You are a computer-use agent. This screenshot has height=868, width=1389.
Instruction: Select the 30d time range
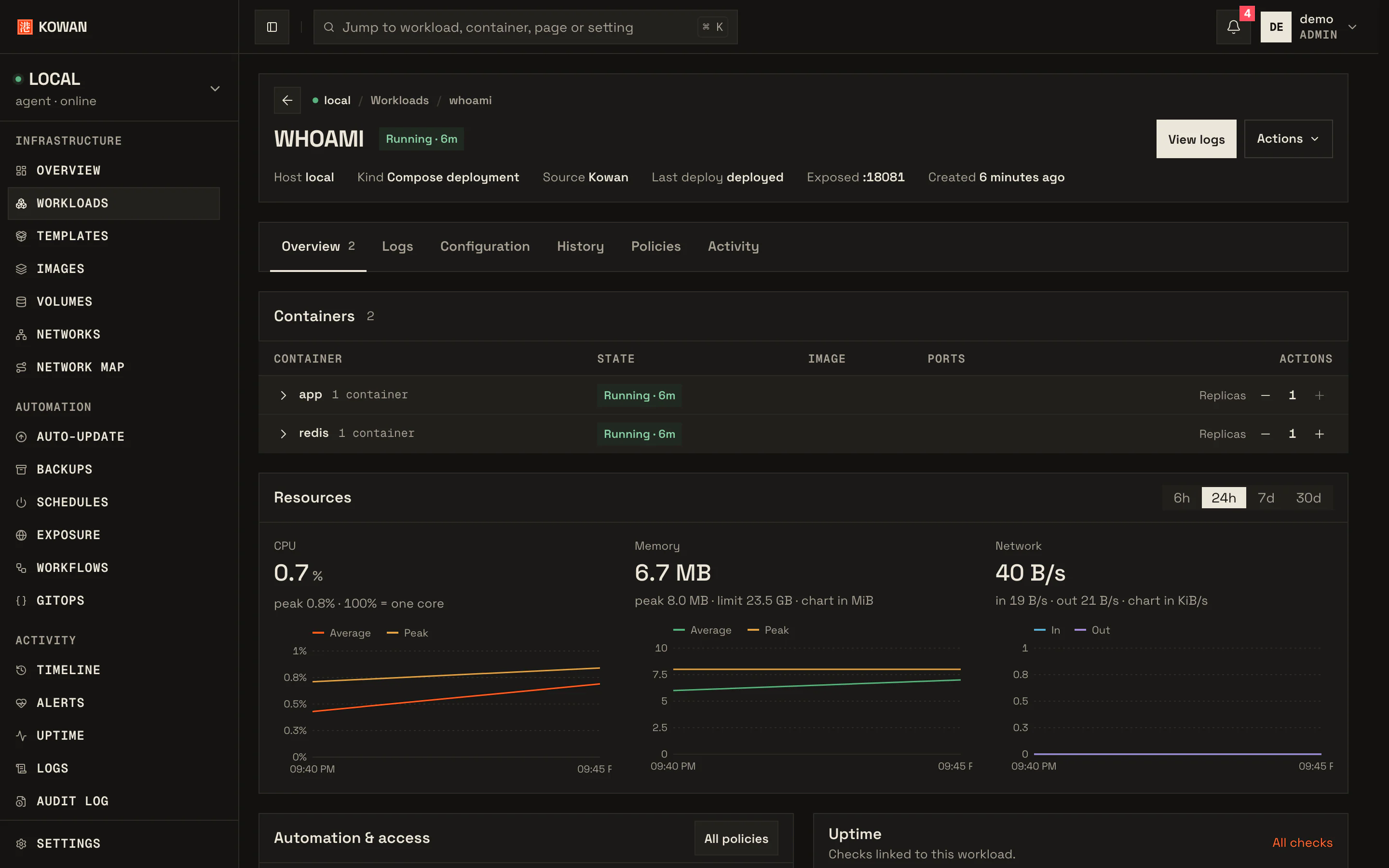(1308, 498)
